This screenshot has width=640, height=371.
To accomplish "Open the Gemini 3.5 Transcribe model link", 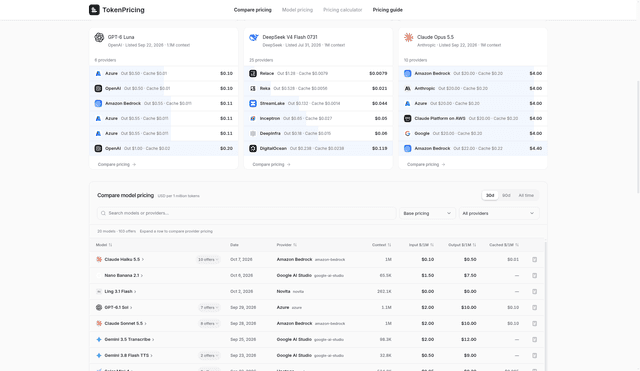I will coord(129,340).
